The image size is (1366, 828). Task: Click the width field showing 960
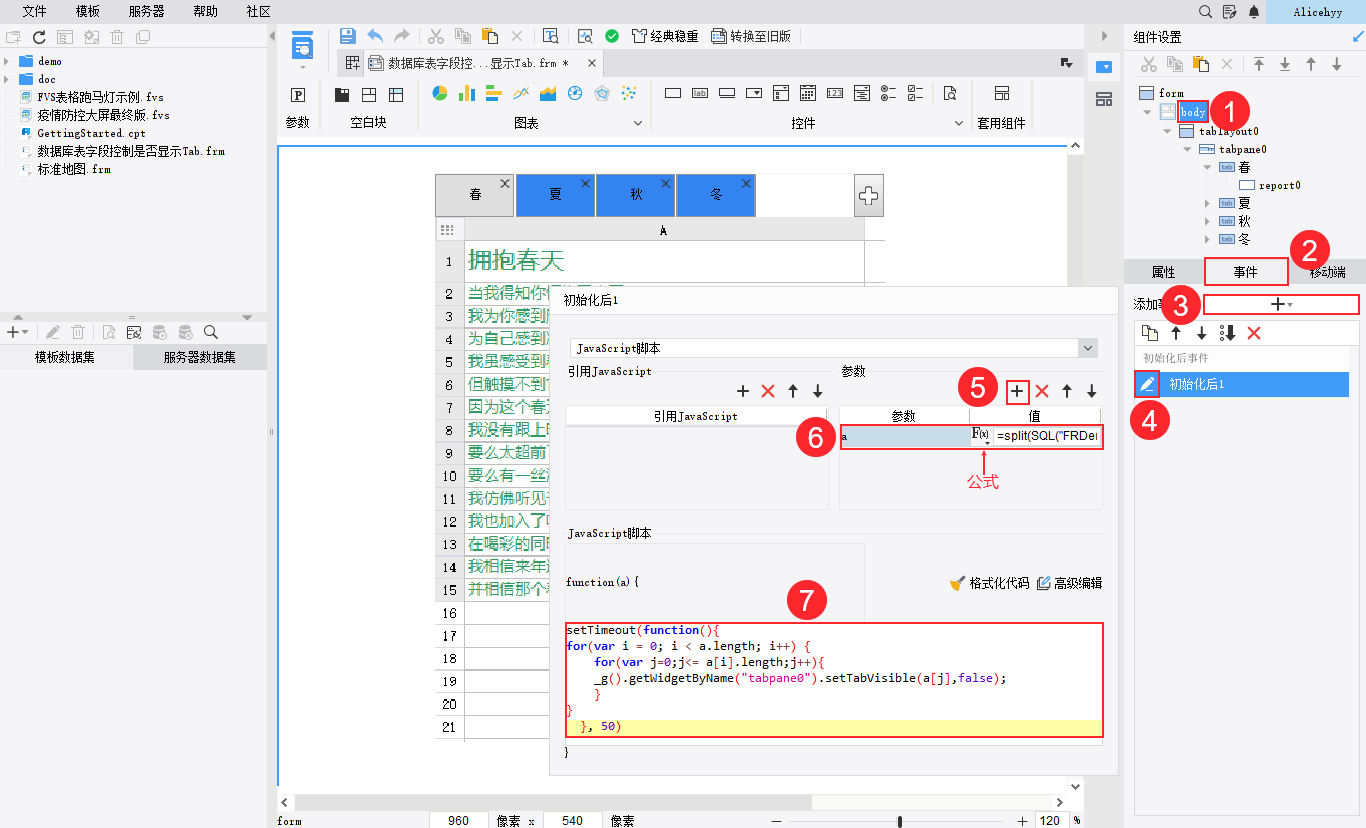[458, 821]
